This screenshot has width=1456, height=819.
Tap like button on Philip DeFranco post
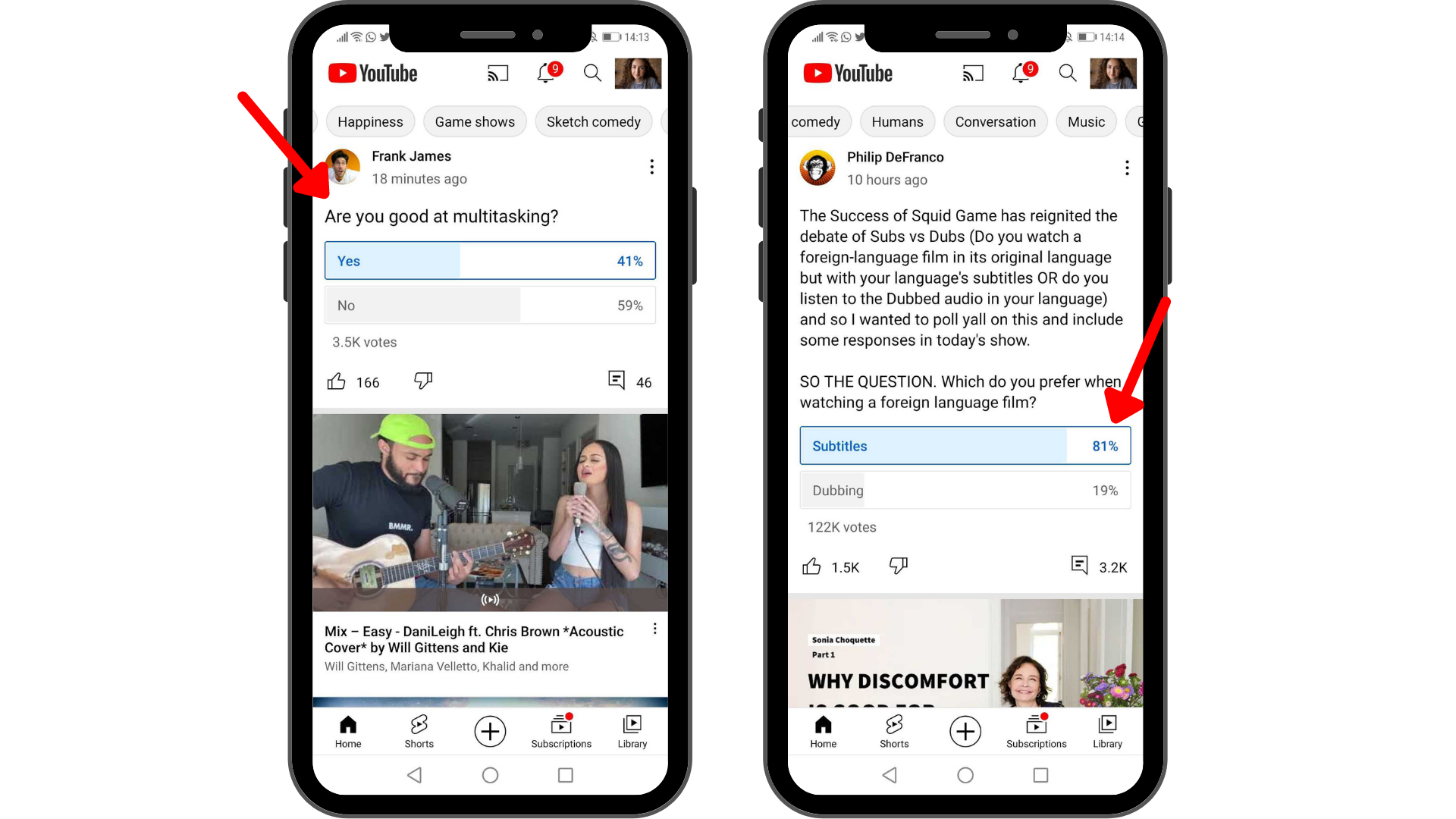point(812,567)
